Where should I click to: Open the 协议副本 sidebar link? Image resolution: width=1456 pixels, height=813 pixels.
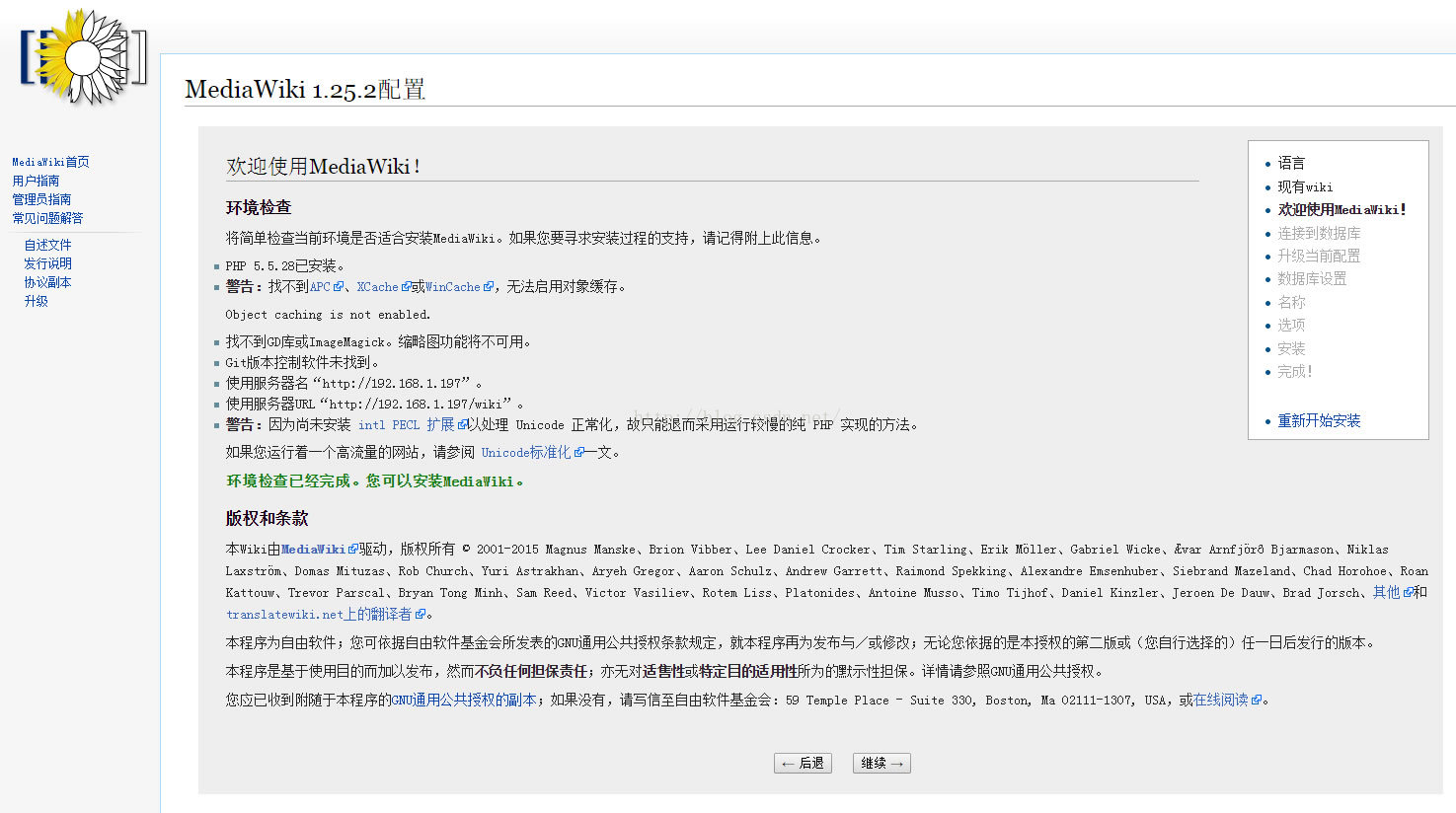[47, 282]
